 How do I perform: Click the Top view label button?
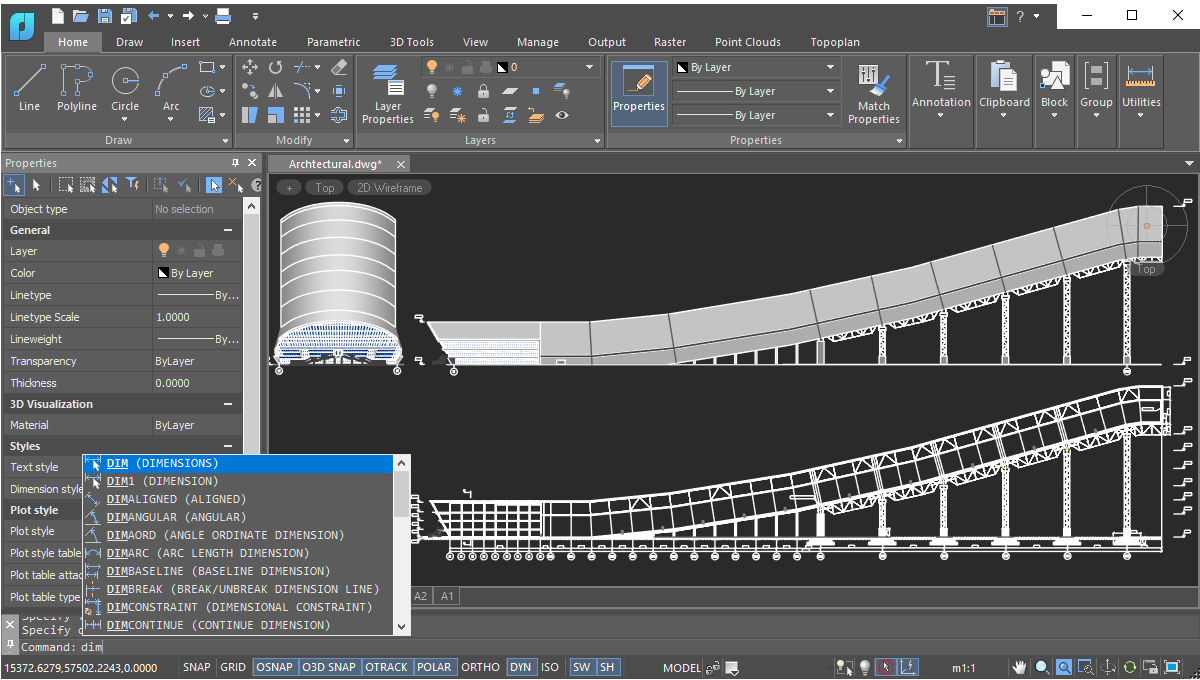tap(325, 187)
